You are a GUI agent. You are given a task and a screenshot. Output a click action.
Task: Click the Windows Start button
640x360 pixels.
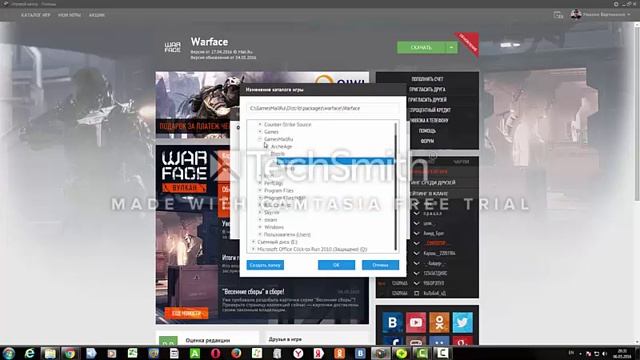point(8,353)
